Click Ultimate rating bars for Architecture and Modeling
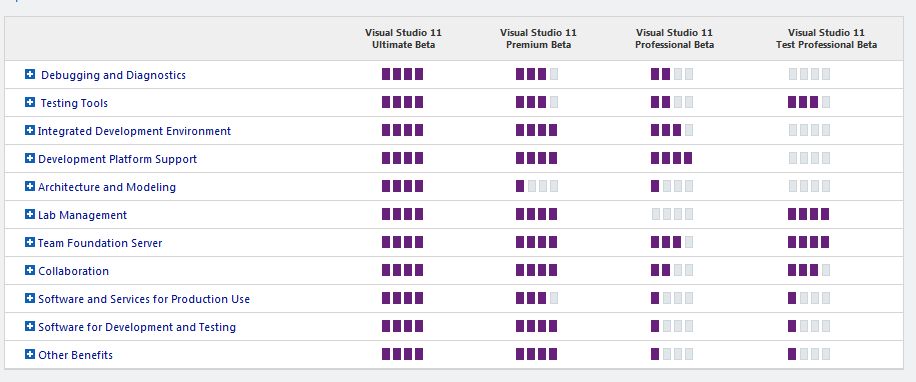This screenshot has width=916, height=382. pos(403,186)
